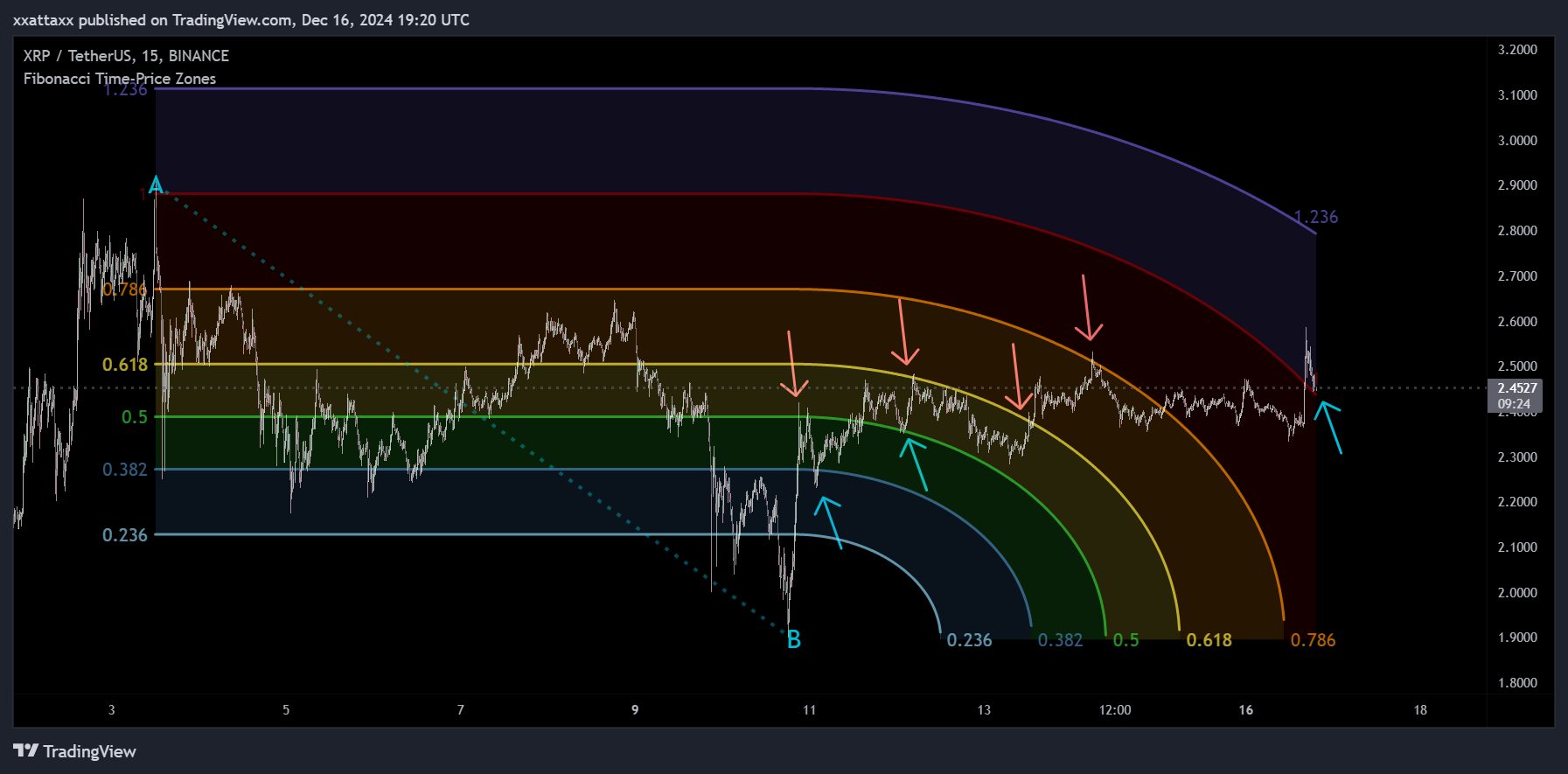This screenshot has height=774, width=1568.
Task: Click the 0.618 label beside the yellow horizontal line
Action: pyautogui.click(x=125, y=365)
